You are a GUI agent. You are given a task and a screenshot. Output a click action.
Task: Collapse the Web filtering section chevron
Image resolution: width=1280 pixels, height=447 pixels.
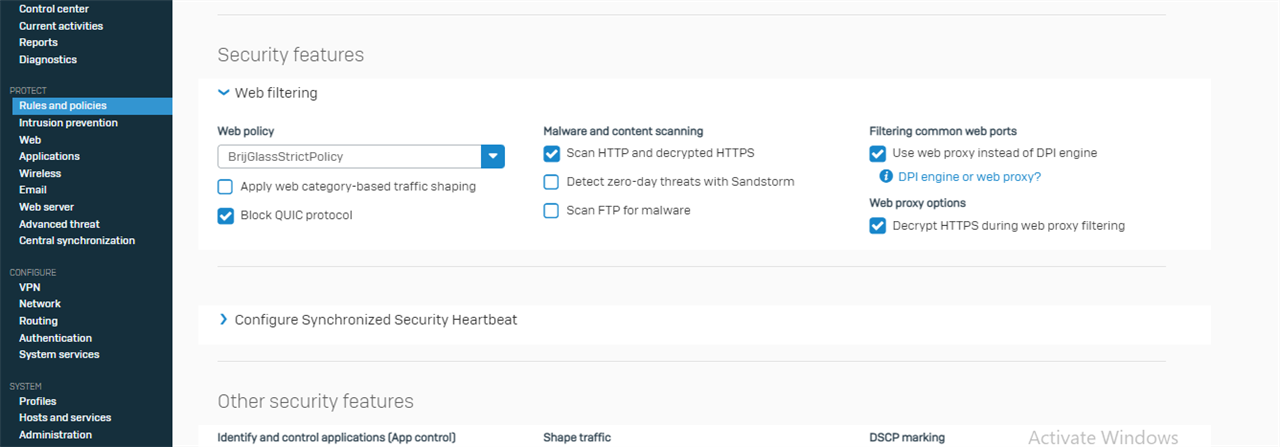(x=224, y=93)
